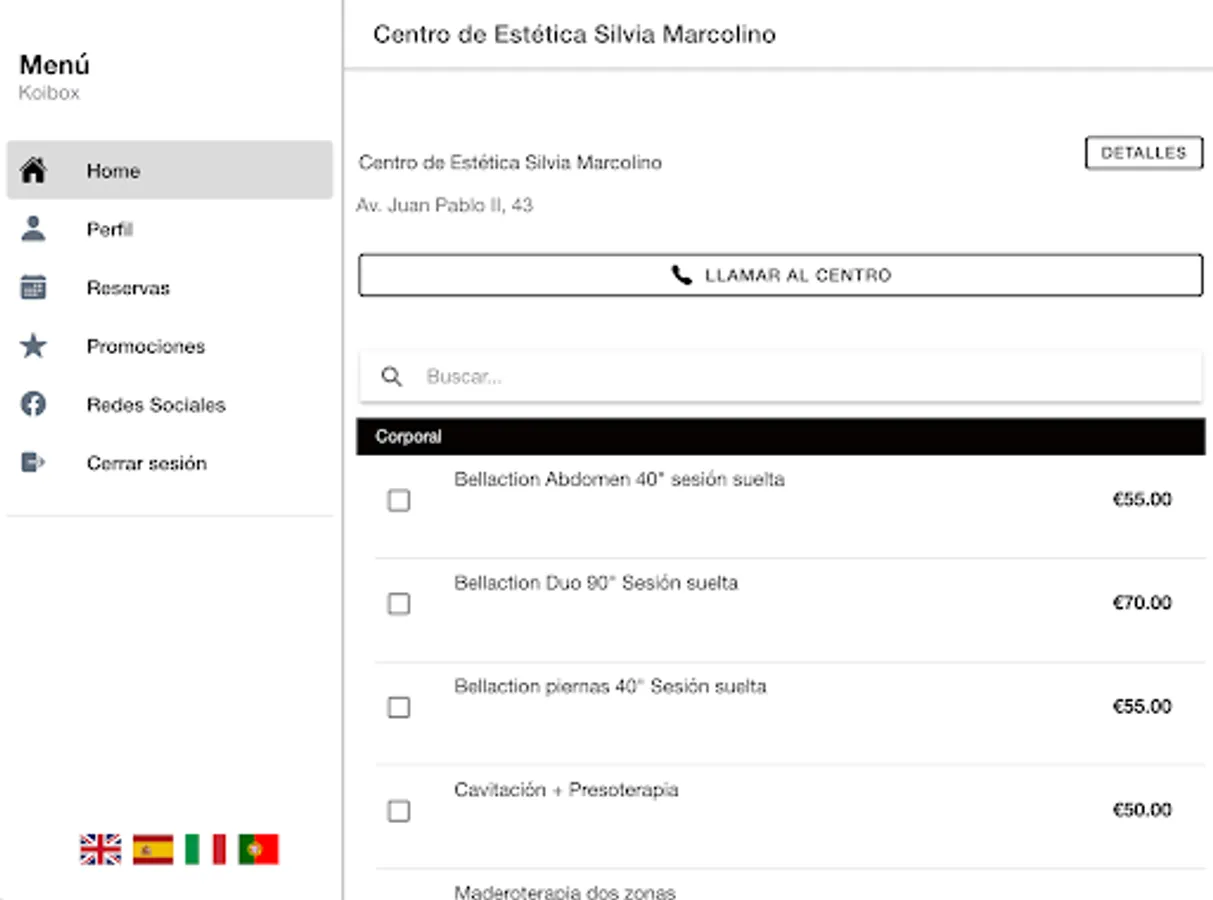The width and height of the screenshot is (1213, 900).
Task: Click the Home house icon
Action: (34, 170)
